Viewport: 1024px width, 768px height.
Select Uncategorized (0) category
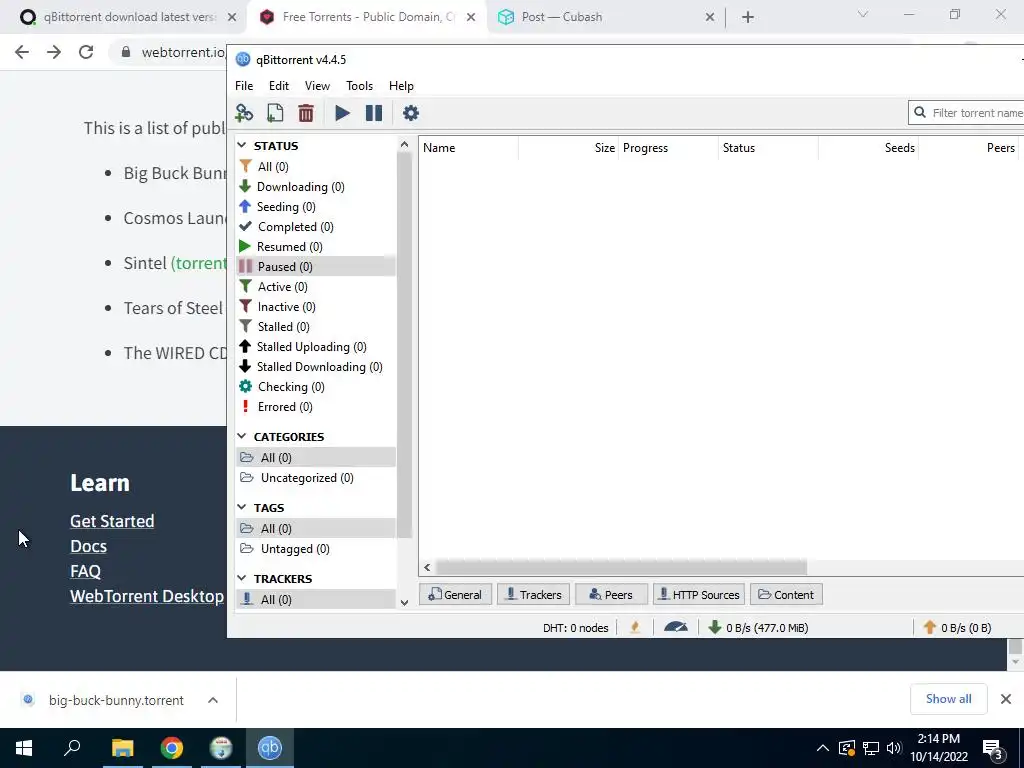tap(316, 478)
